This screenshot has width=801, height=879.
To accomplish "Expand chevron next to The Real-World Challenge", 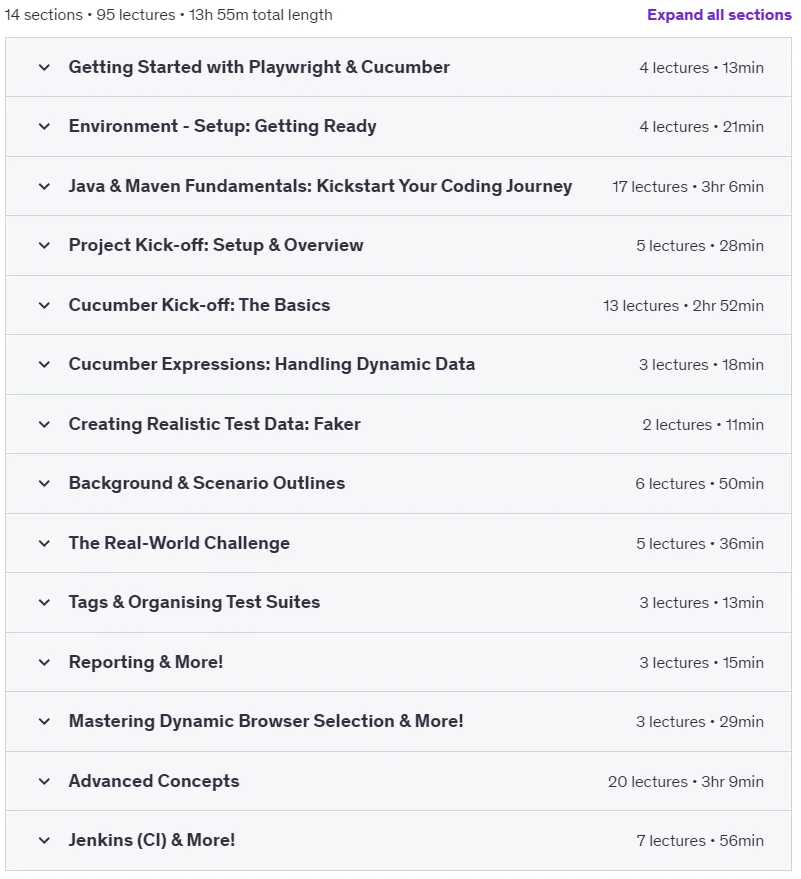I will [x=44, y=543].
